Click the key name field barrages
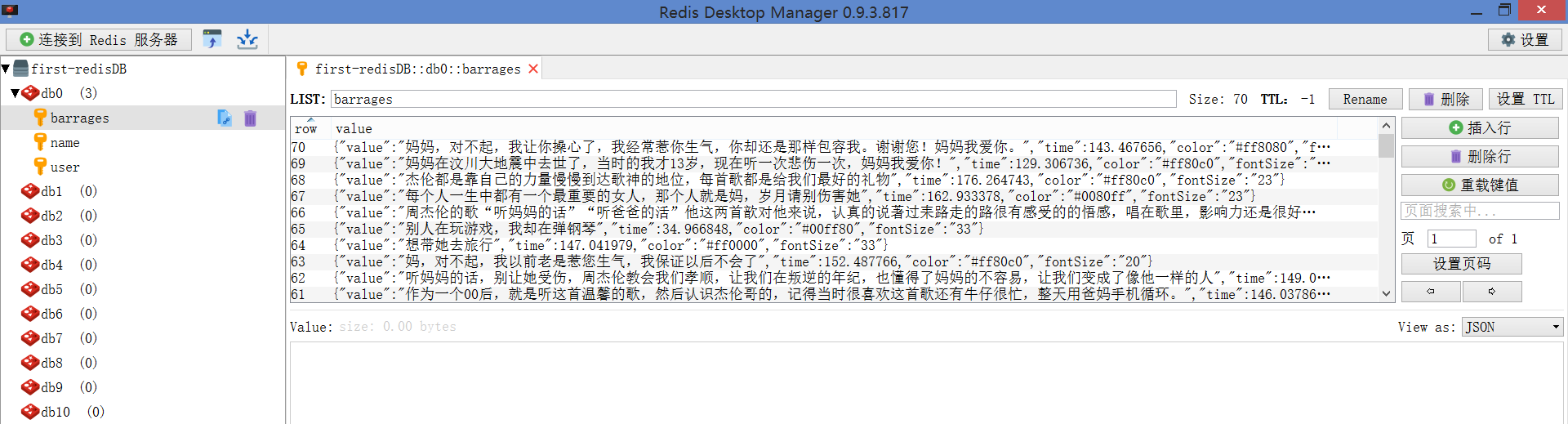This screenshot has width=1568, height=424. (x=753, y=99)
